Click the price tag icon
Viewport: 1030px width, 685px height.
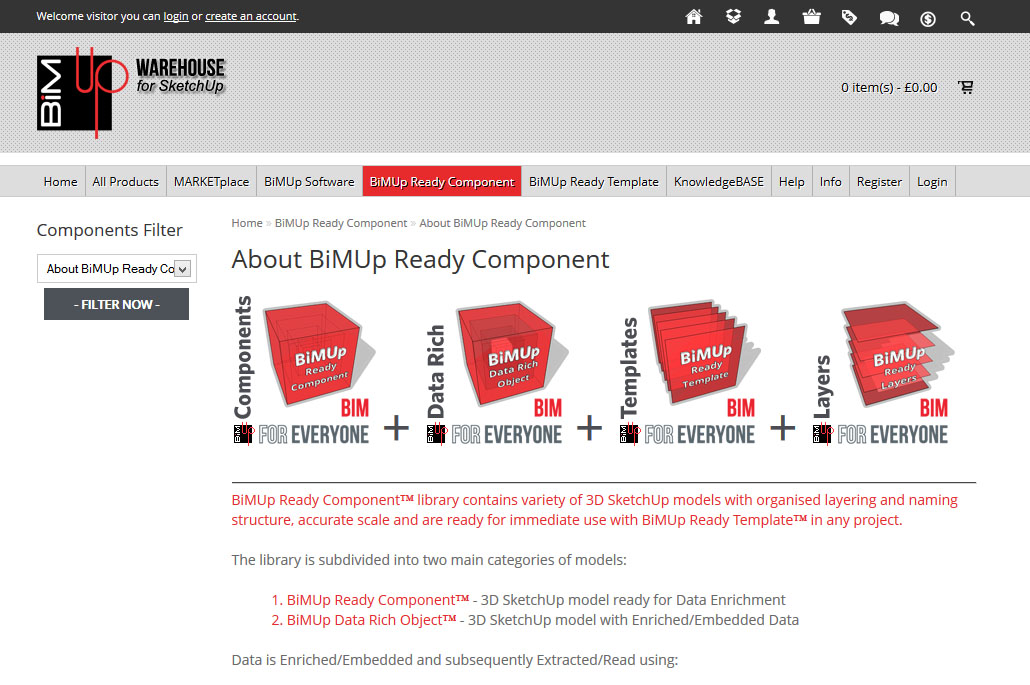[x=849, y=17]
